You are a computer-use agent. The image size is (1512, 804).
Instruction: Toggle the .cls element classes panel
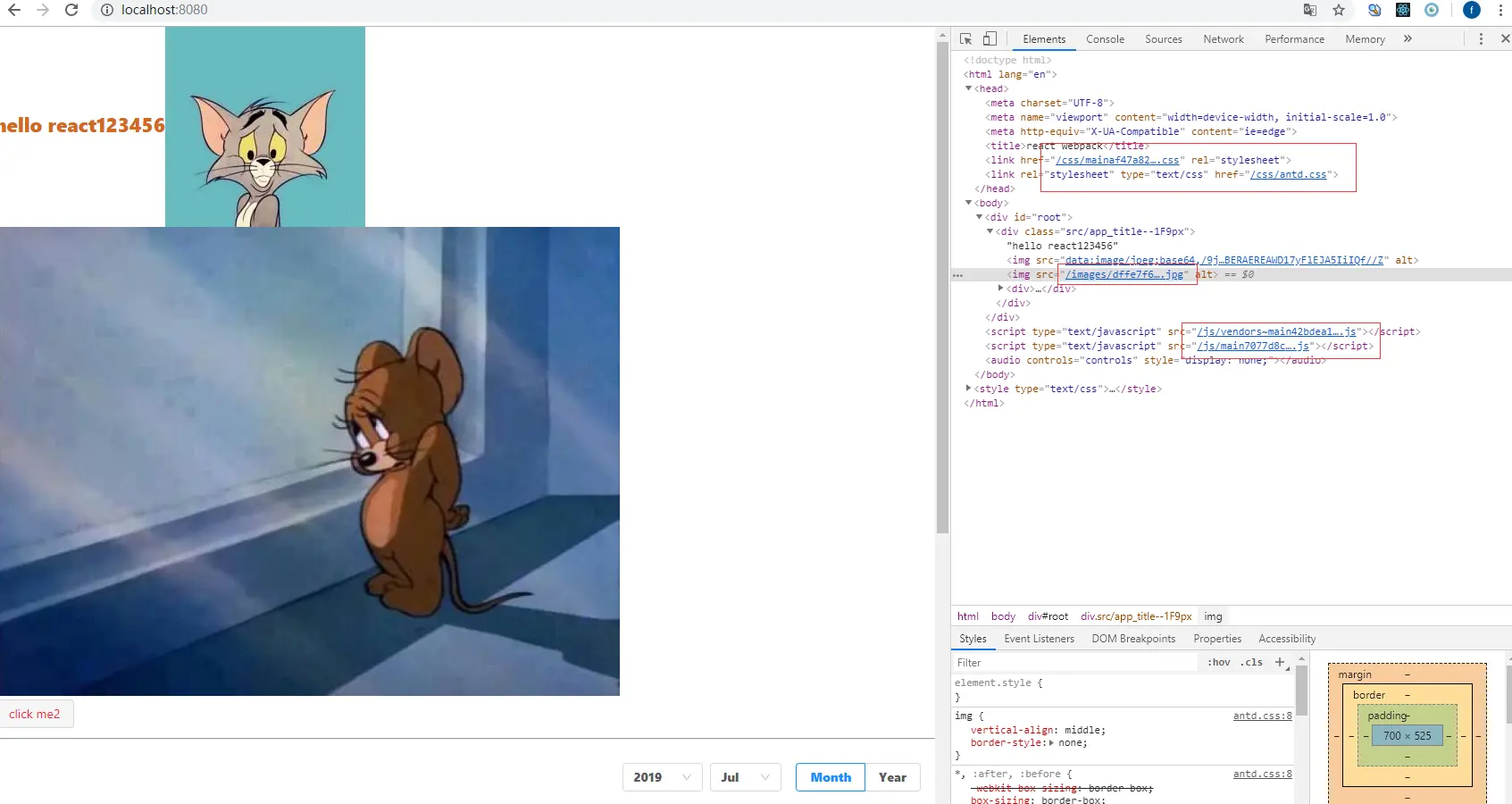[x=1251, y=662]
